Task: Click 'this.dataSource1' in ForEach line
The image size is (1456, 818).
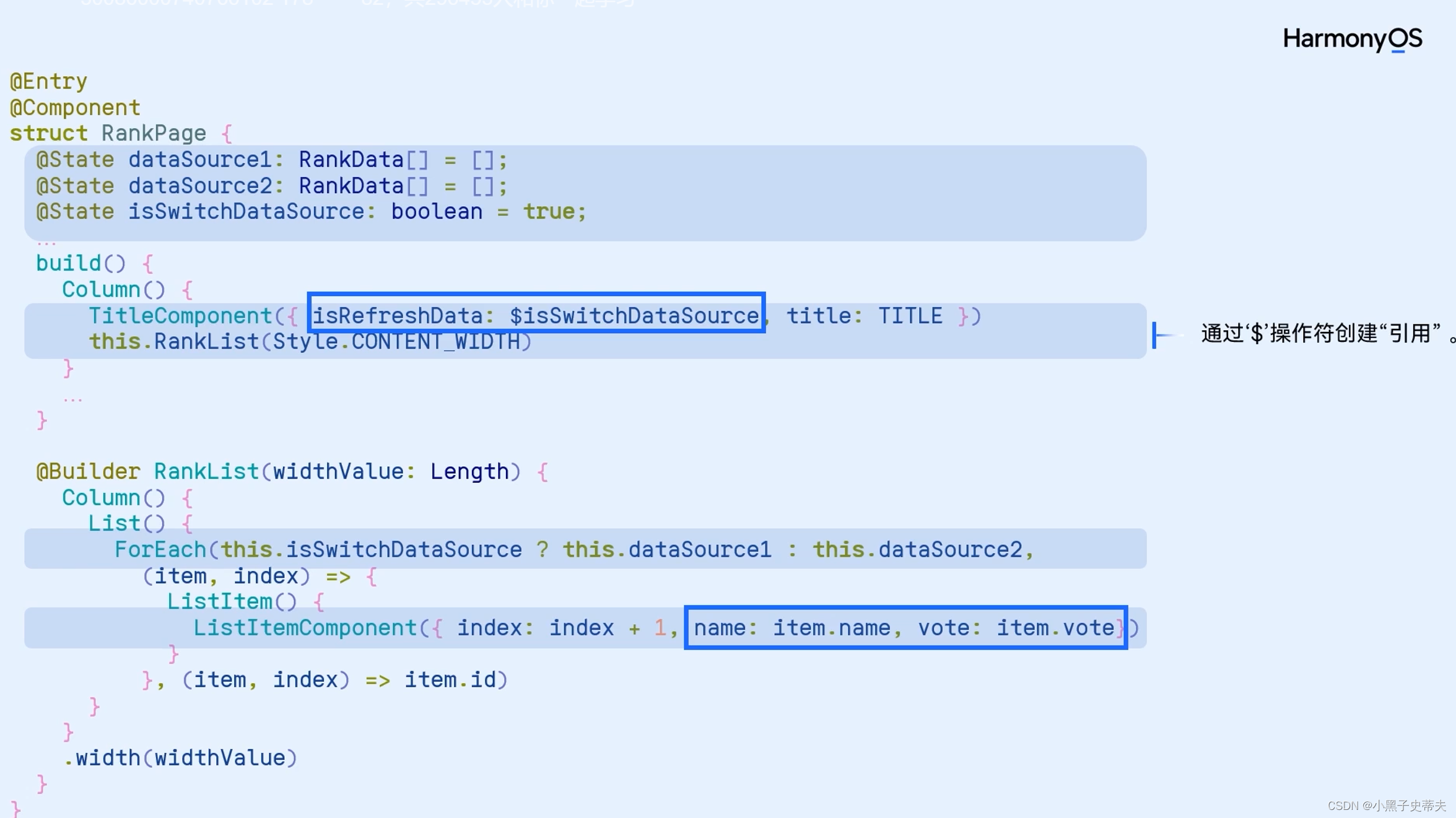Action: 667,550
